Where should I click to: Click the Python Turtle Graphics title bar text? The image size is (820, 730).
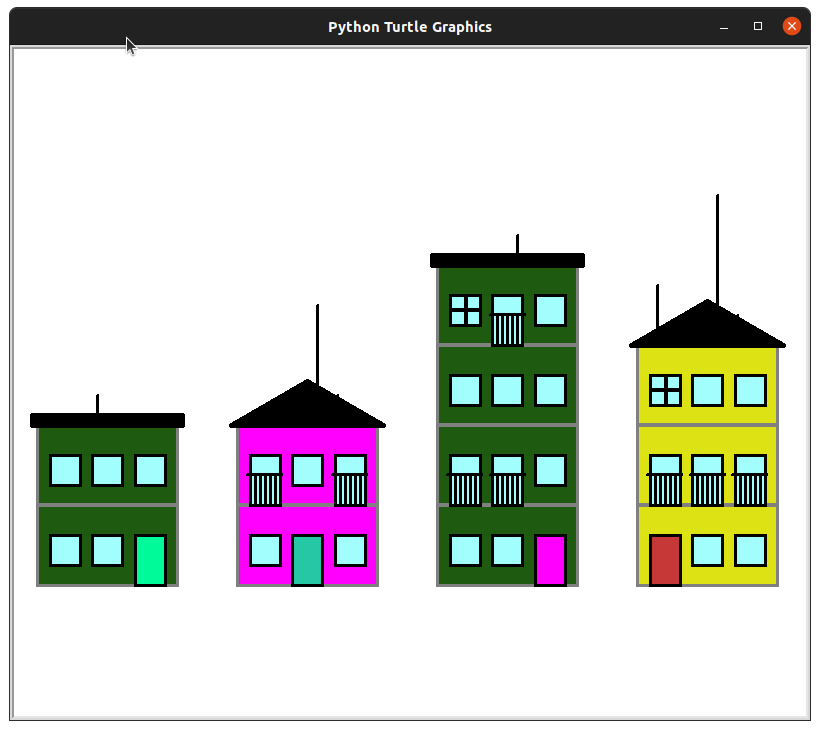pyautogui.click(x=410, y=27)
